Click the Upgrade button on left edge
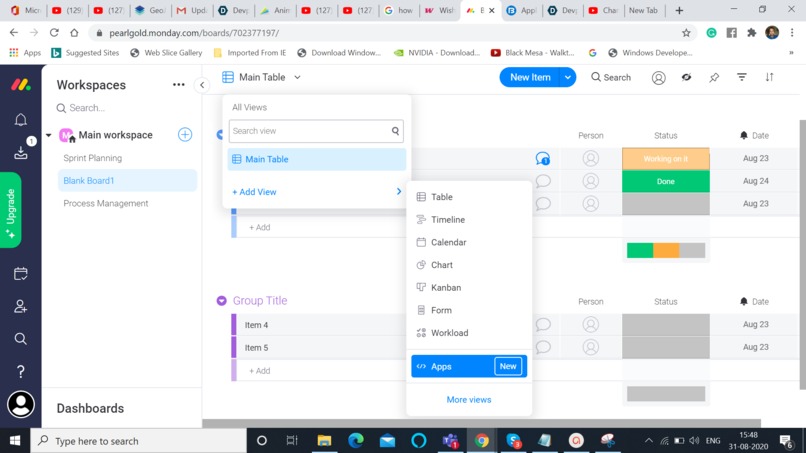The image size is (806, 453). tap(10, 210)
